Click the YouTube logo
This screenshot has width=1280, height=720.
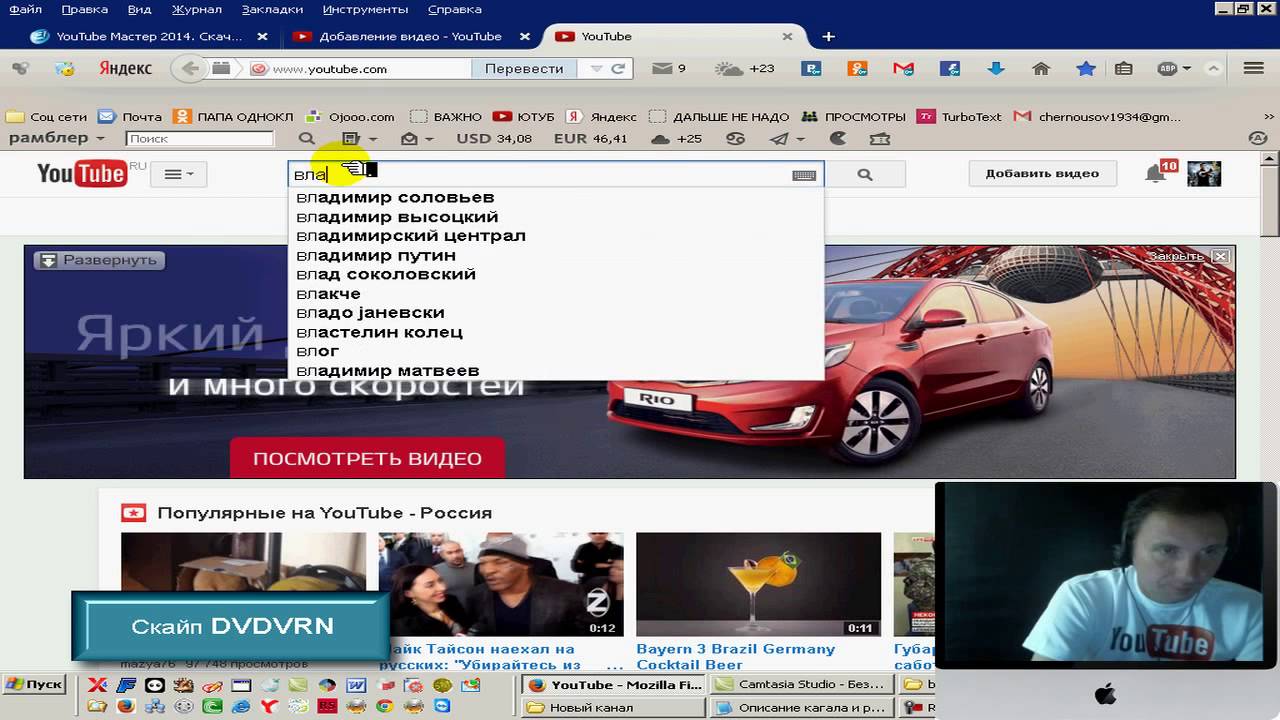click(83, 174)
